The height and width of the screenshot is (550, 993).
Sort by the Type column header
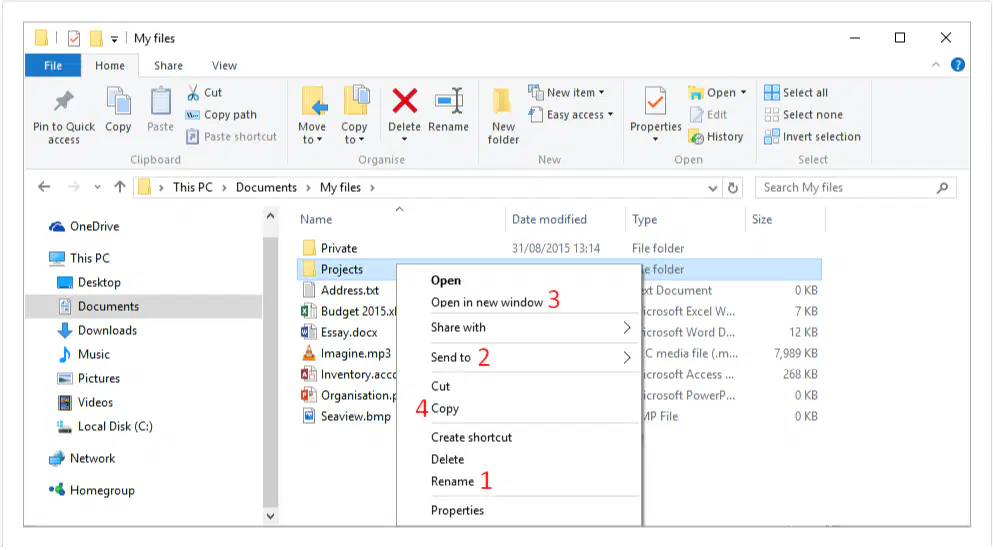644,219
